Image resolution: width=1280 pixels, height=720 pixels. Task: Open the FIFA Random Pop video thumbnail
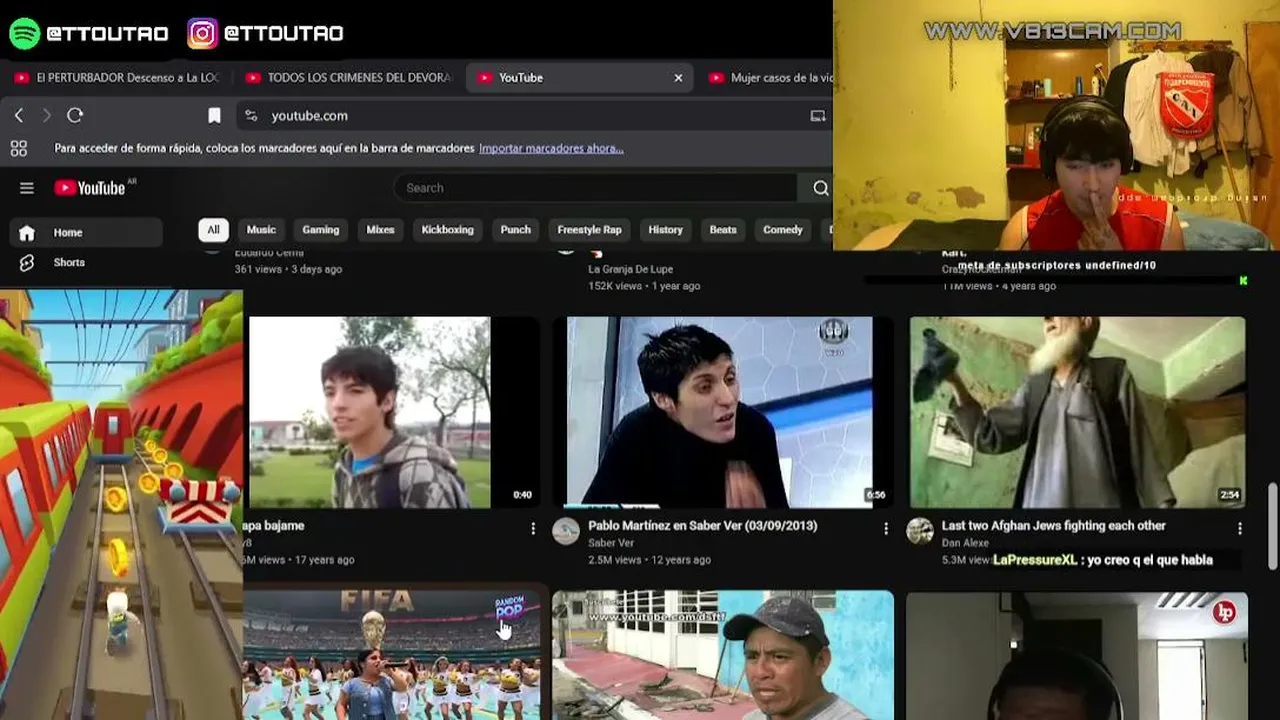[x=392, y=655]
